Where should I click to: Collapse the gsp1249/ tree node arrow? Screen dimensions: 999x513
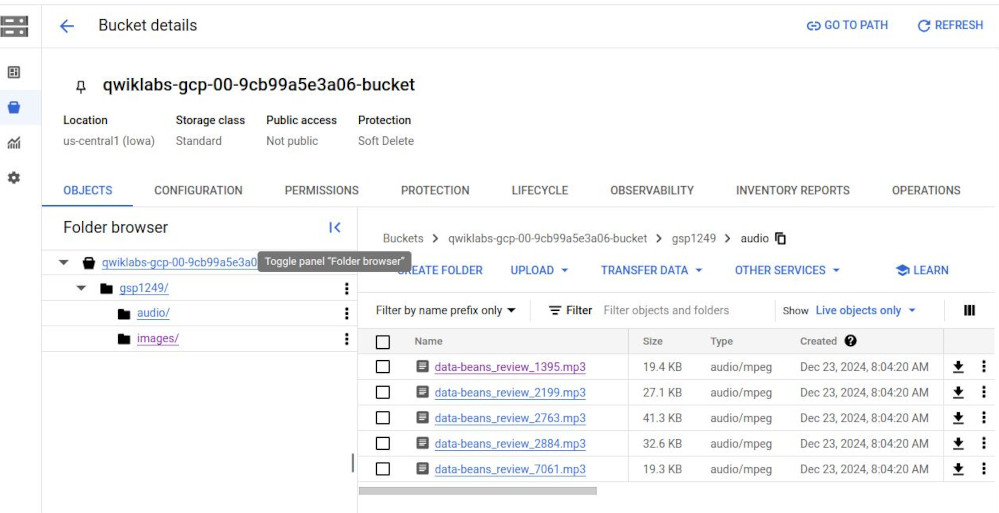click(x=81, y=288)
